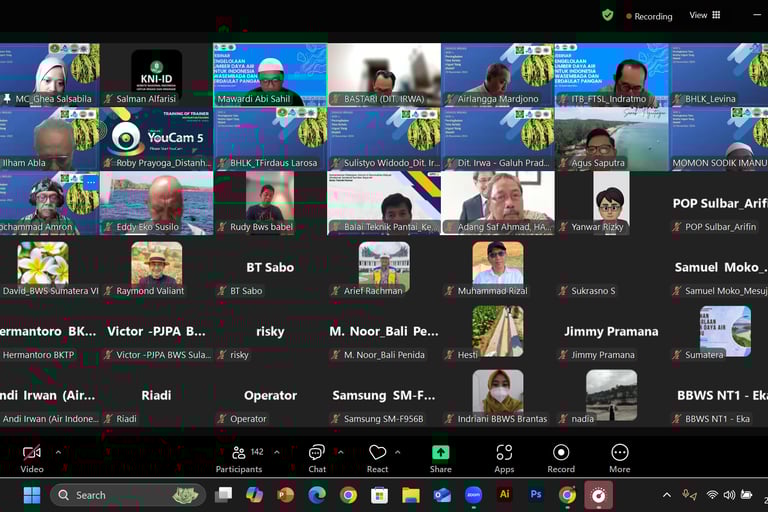
Task: Open the Participants panel
Action: click(239, 459)
